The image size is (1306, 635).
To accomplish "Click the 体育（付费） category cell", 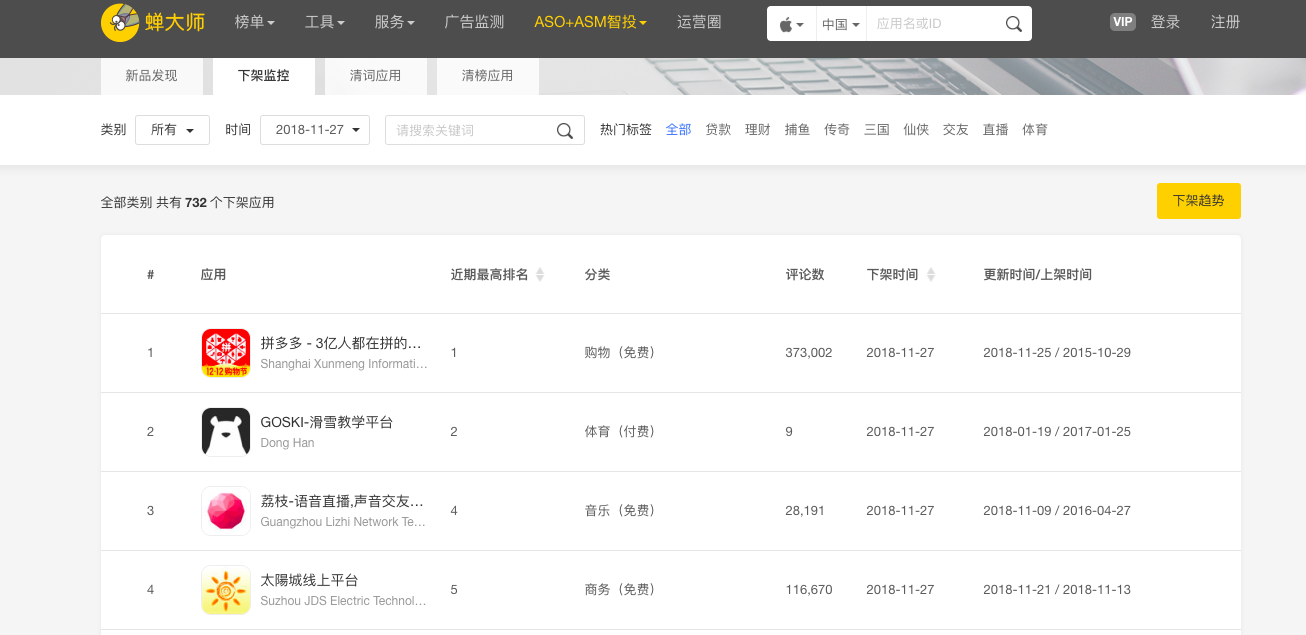I will click(620, 432).
